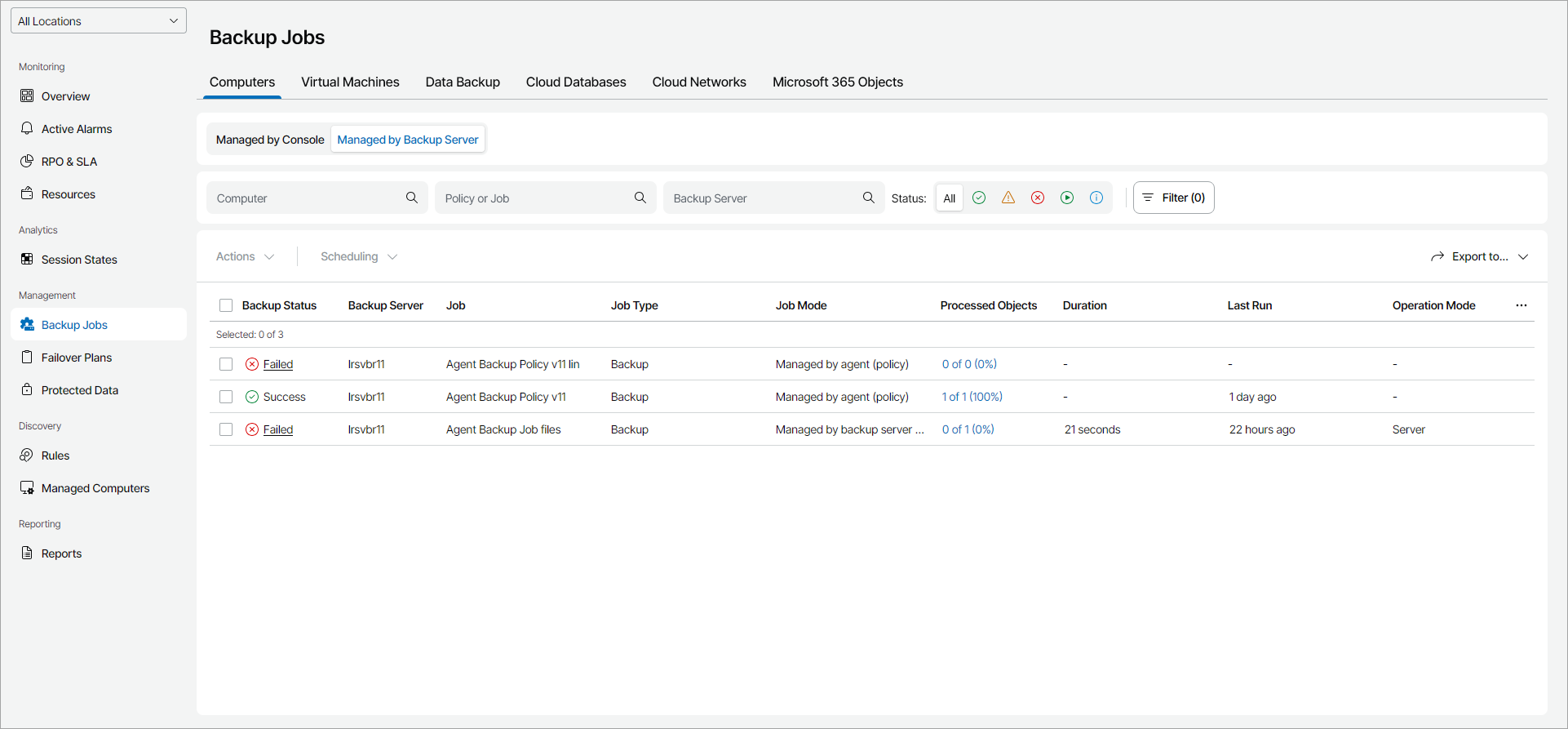Select the Managed by Console view
The width and height of the screenshot is (1568, 729).
[x=270, y=140]
